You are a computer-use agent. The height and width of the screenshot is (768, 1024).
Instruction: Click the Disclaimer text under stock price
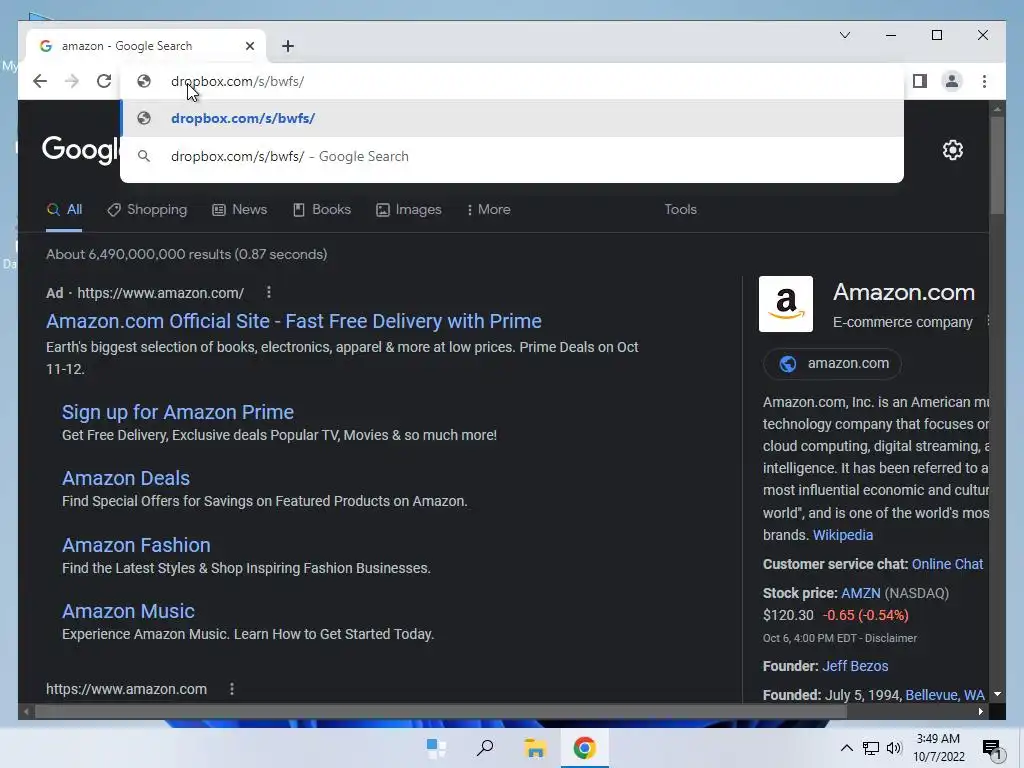[891, 638]
